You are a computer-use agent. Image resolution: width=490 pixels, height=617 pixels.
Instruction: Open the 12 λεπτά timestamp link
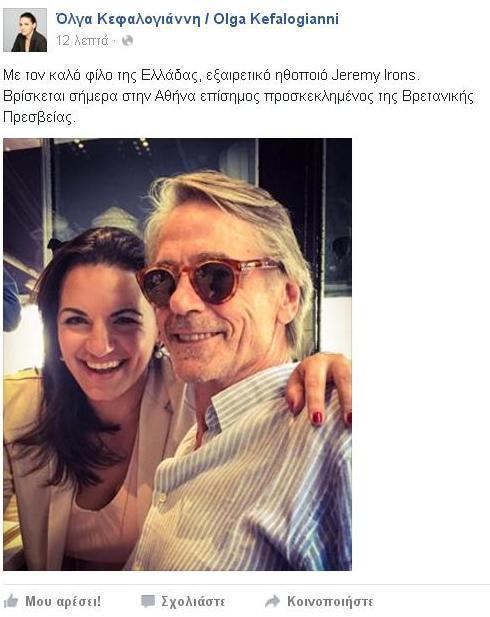pos(82,41)
